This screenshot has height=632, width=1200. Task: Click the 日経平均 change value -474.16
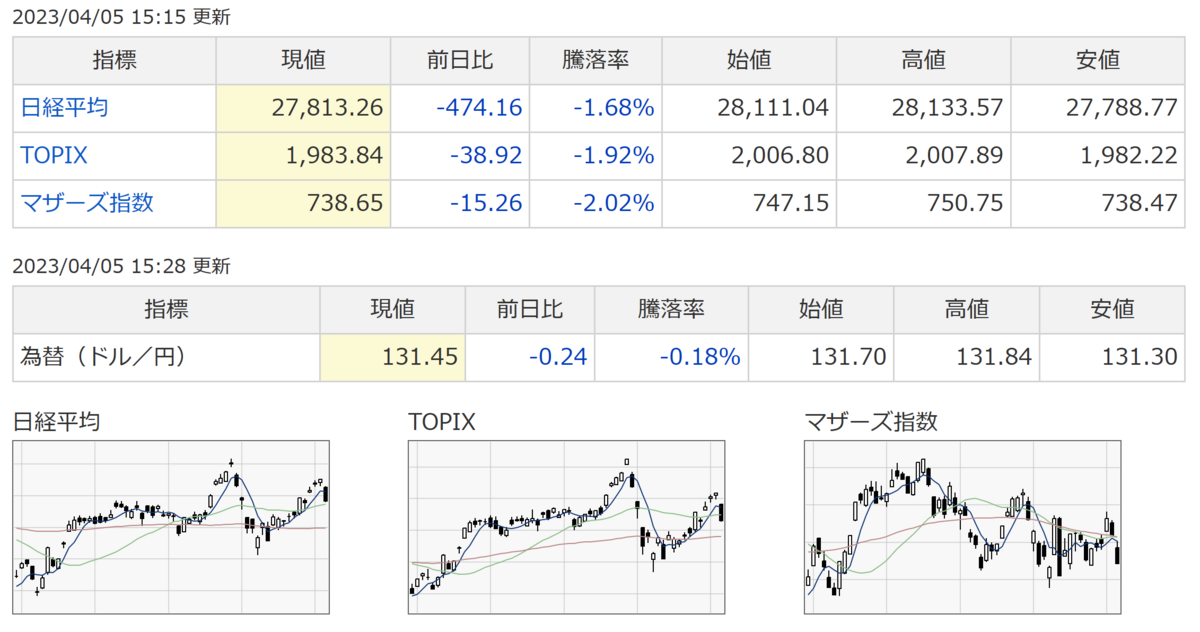(x=479, y=108)
